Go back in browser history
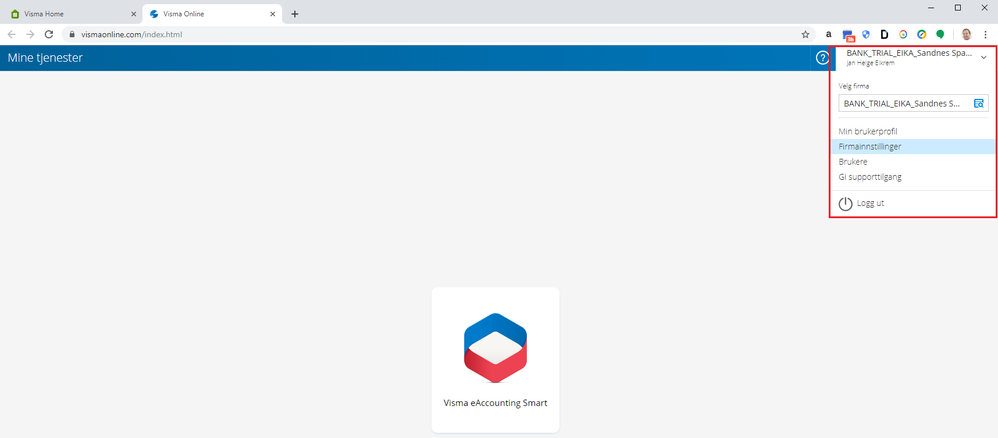The width and height of the screenshot is (998, 438). 11,34
